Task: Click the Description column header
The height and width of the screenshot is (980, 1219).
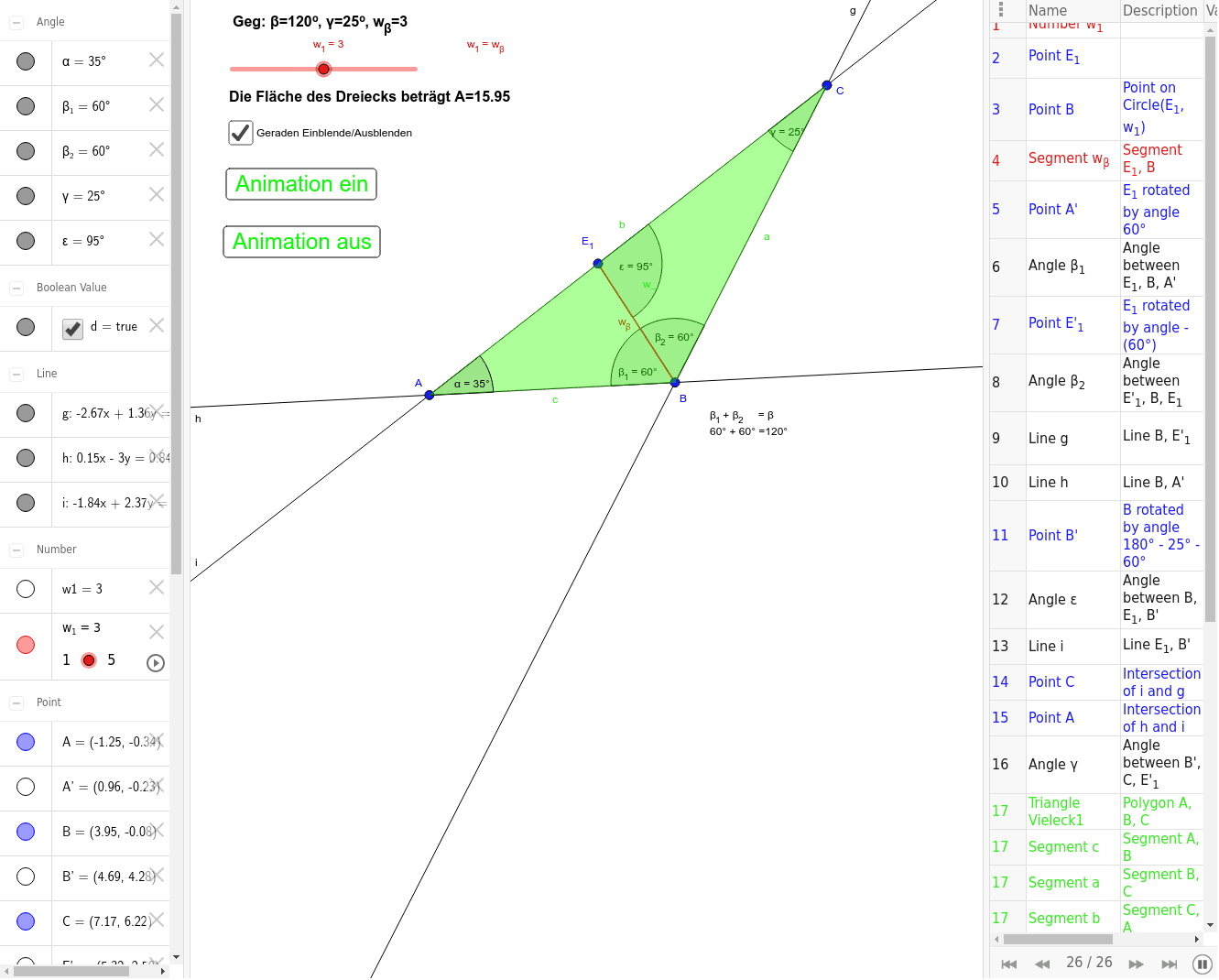Action: [1160, 10]
